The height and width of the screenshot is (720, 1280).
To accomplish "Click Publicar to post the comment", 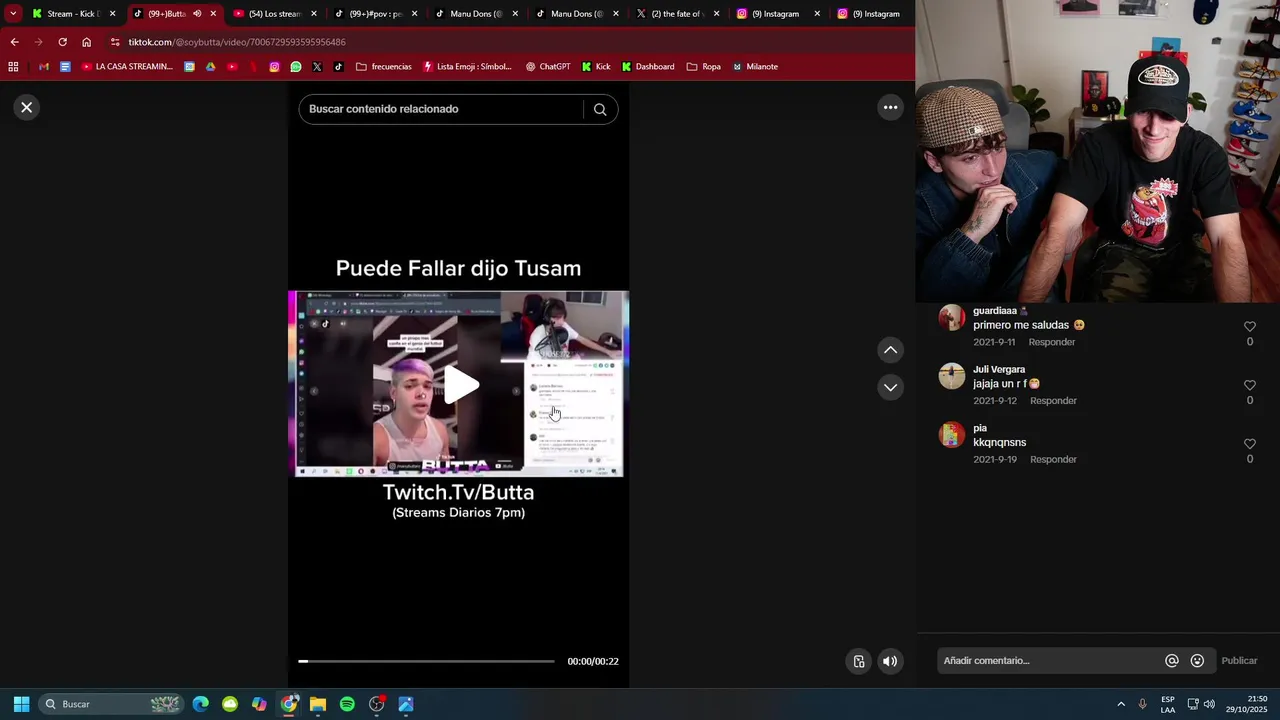I will click(1239, 661).
